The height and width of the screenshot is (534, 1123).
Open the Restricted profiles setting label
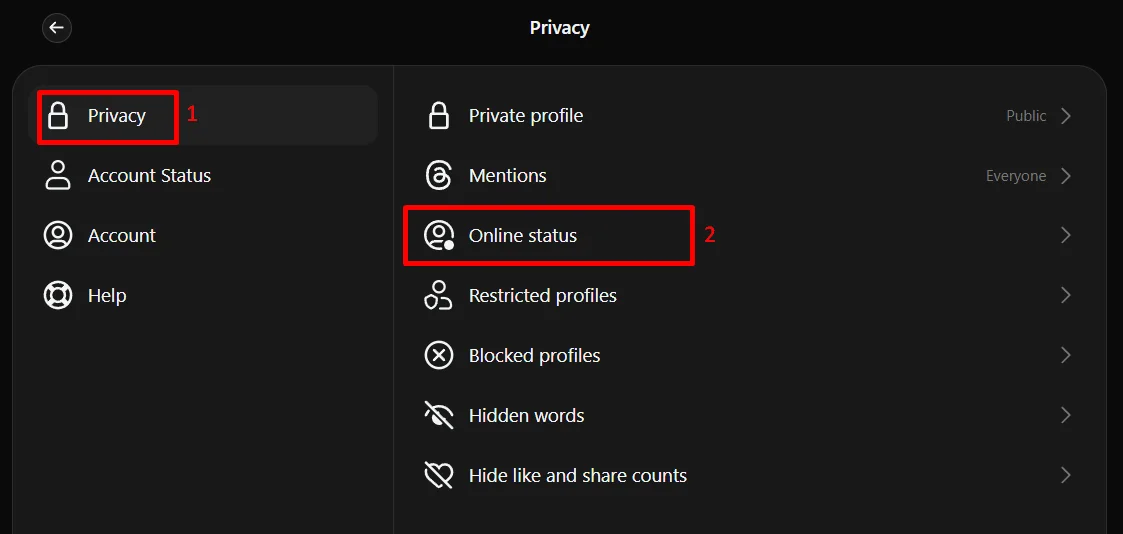pos(542,296)
